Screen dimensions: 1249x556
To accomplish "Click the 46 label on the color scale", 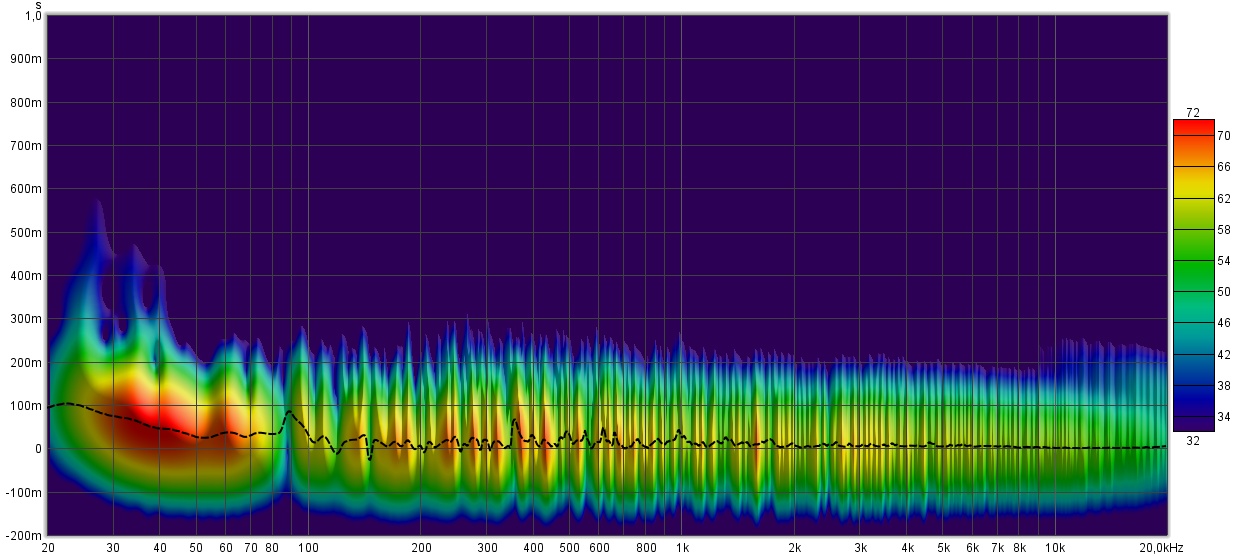I will [x=1223, y=323].
